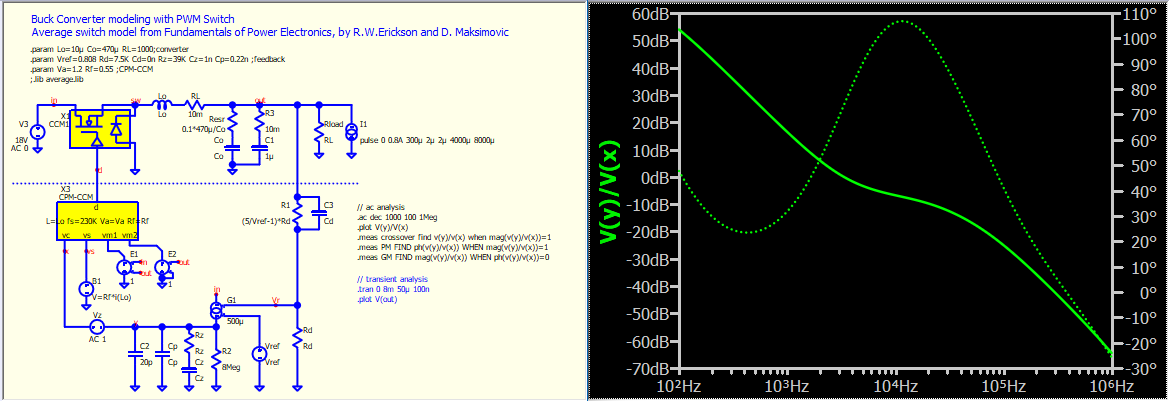Click the Cp capacitor symbol
Screen dimensions: 1169x401
point(161,356)
